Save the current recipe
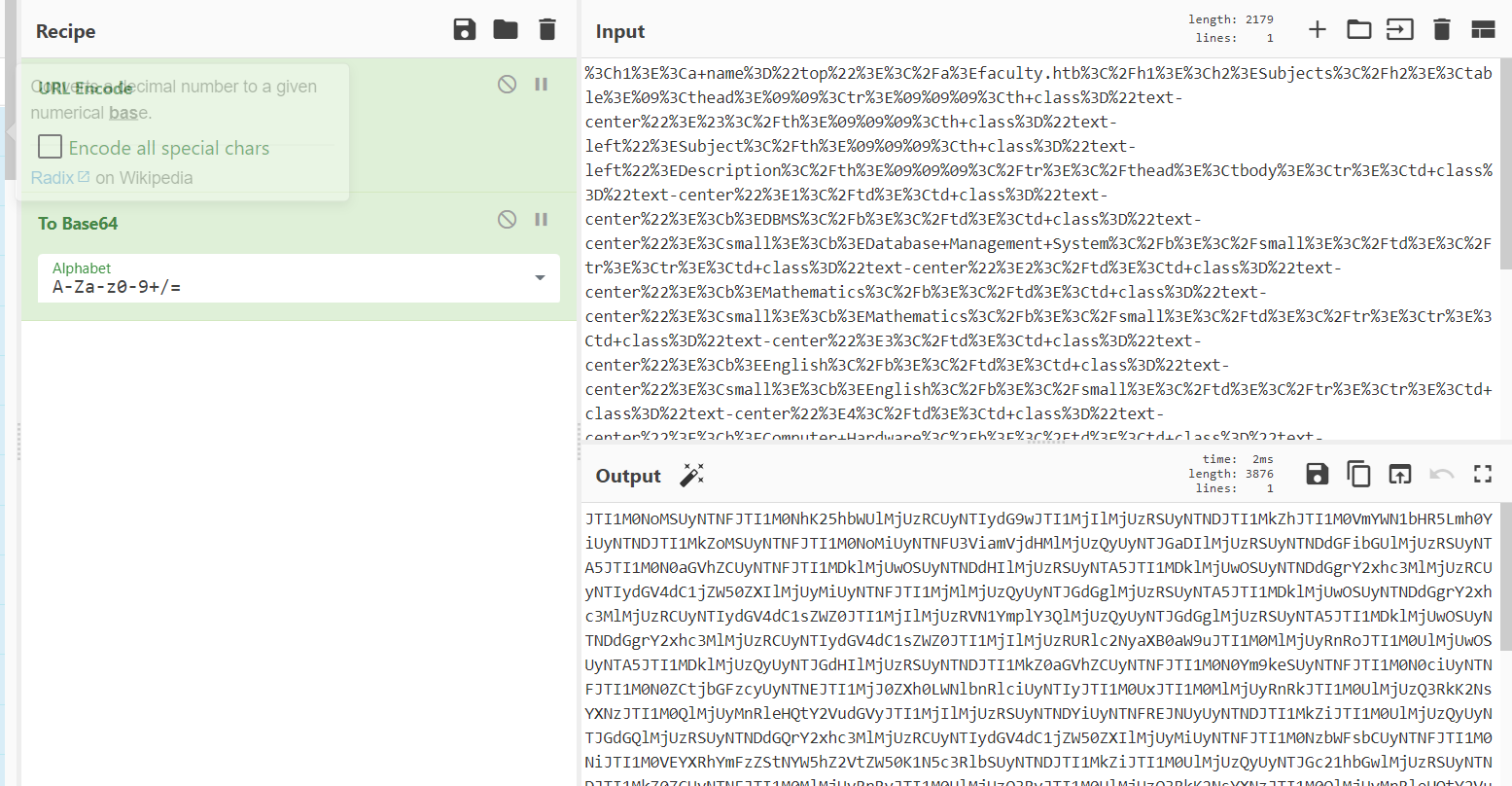Viewport: 1512px width, 786px height. tap(465, 30)
